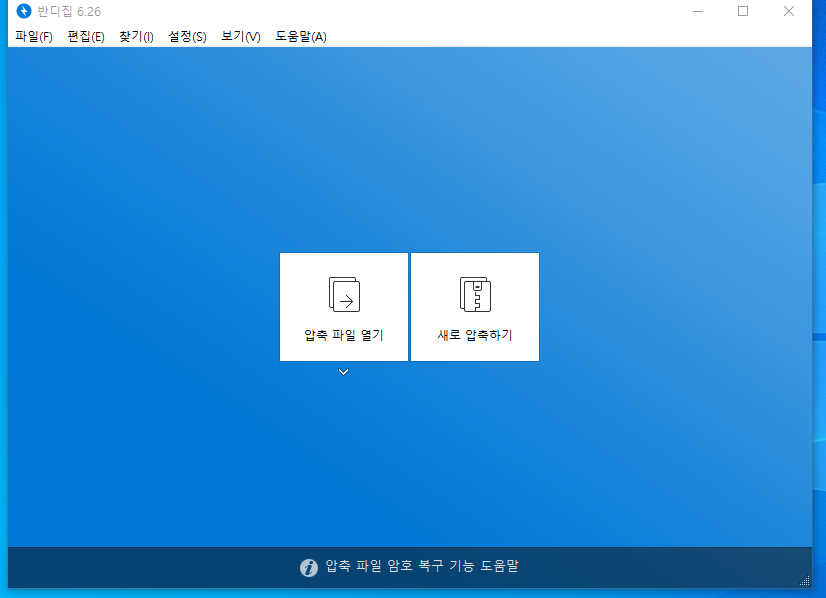Open the 설정(S) menu
The height and width of the screenshot is (598, 826).
[187, 36]
